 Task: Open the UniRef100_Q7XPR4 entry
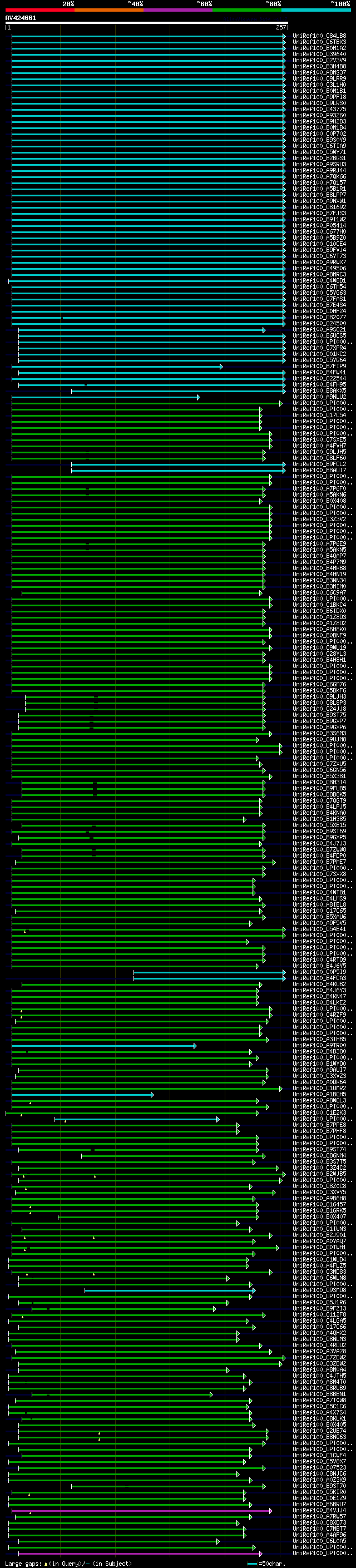pyautogui.click(x=319, y=348)
